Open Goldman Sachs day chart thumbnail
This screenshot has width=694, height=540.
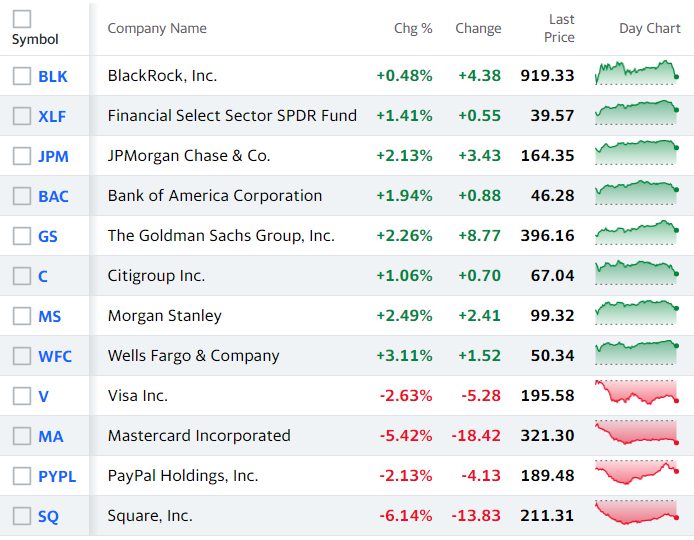tap(636, 232)
